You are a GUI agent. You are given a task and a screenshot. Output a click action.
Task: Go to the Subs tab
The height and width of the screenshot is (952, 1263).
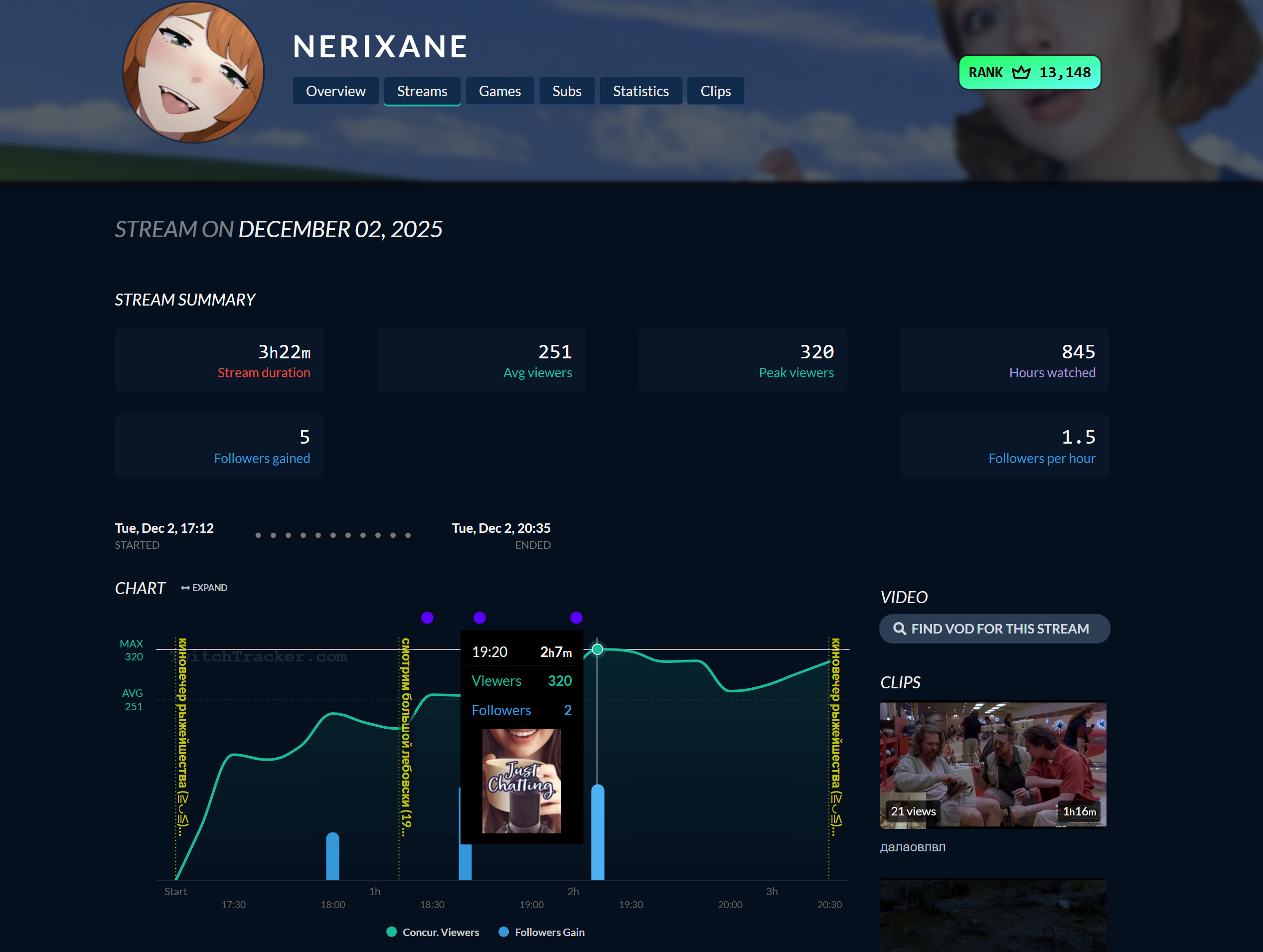[566, 91]
